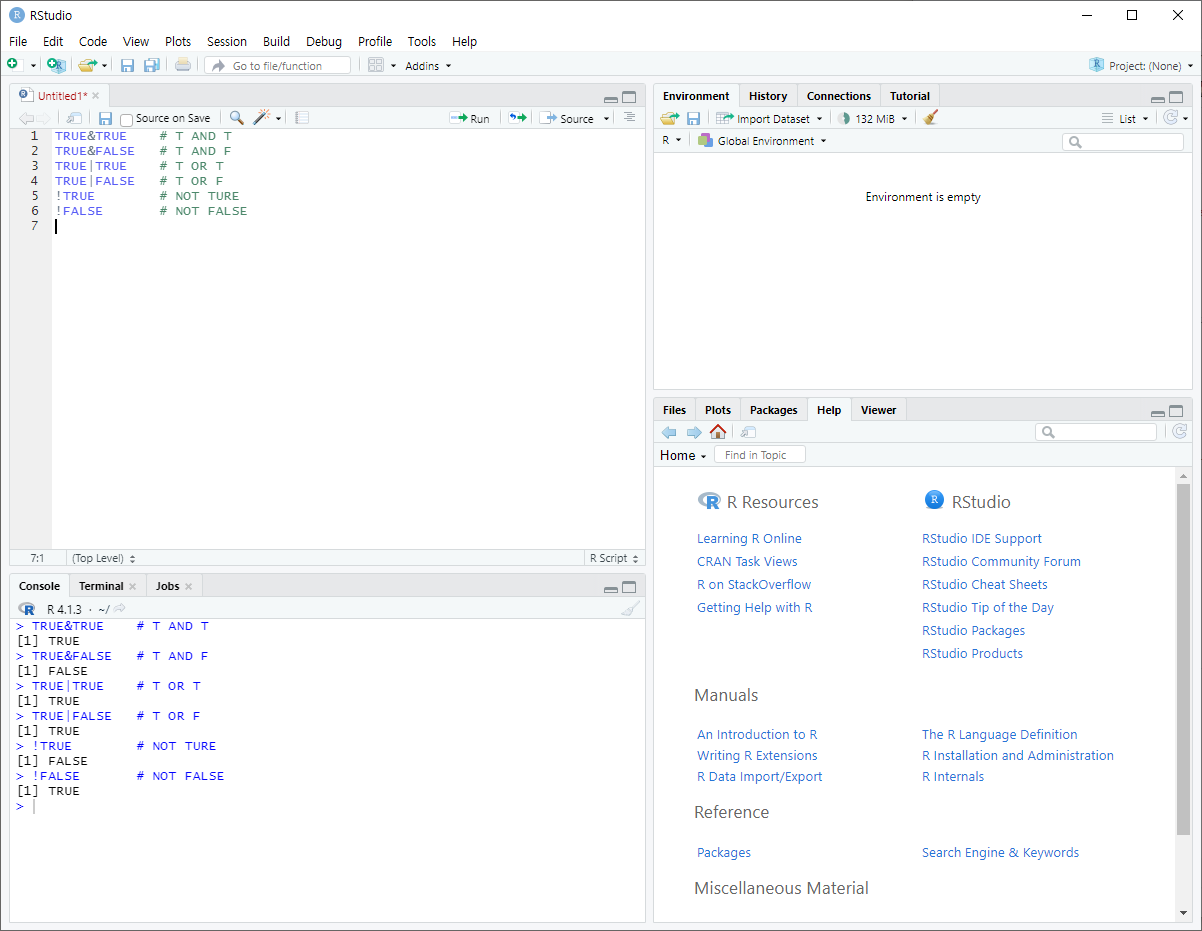Click the Run button
This screenshot has width=1202, height=931.
(470, 118)
